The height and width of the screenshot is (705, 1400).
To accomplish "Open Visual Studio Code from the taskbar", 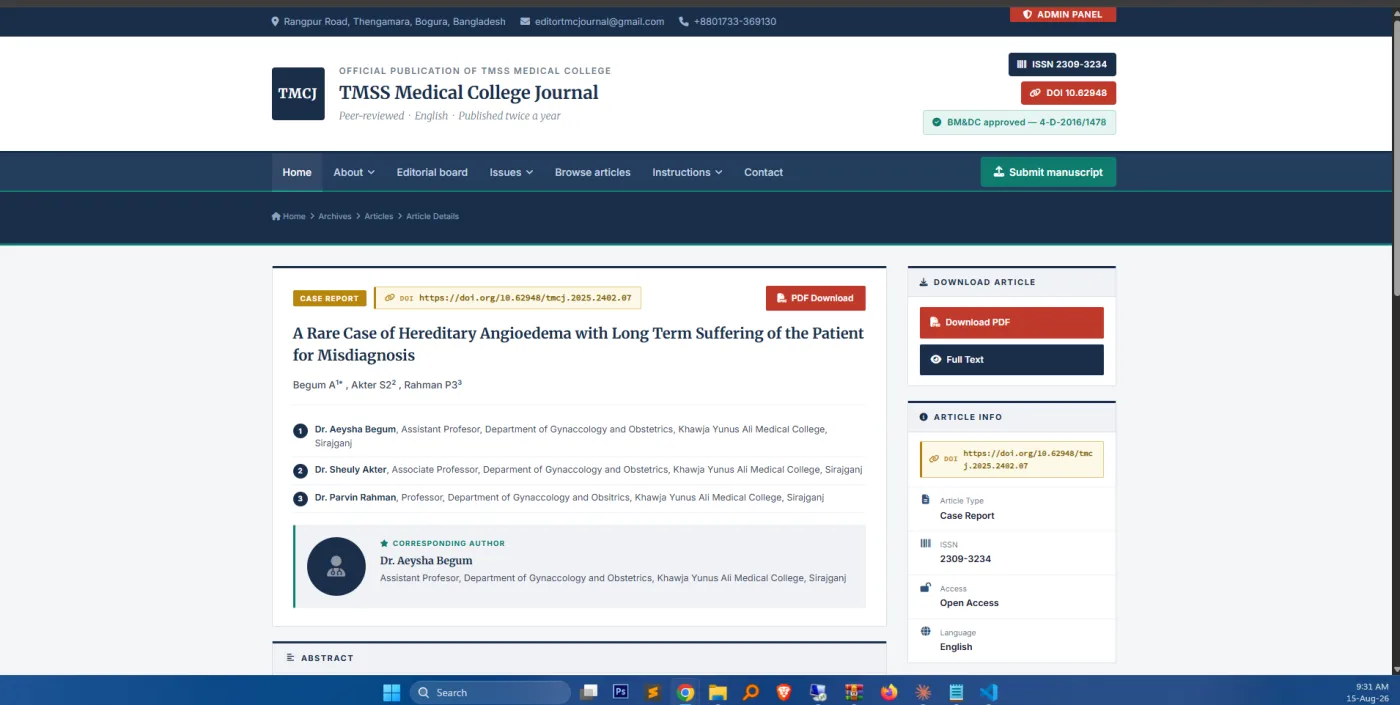I will (988, 692).
